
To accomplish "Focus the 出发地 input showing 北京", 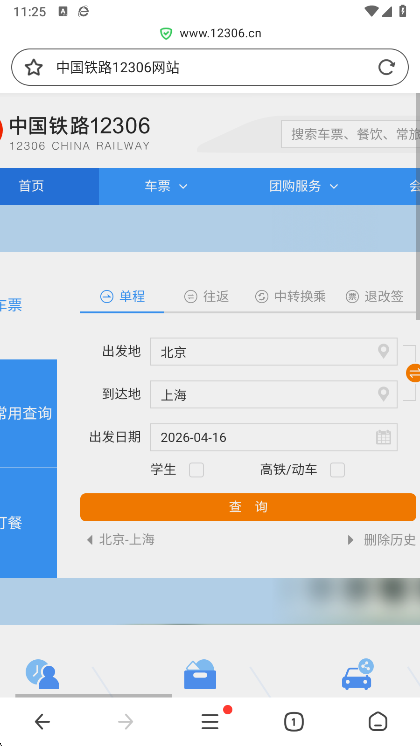I will click(274, 352).
